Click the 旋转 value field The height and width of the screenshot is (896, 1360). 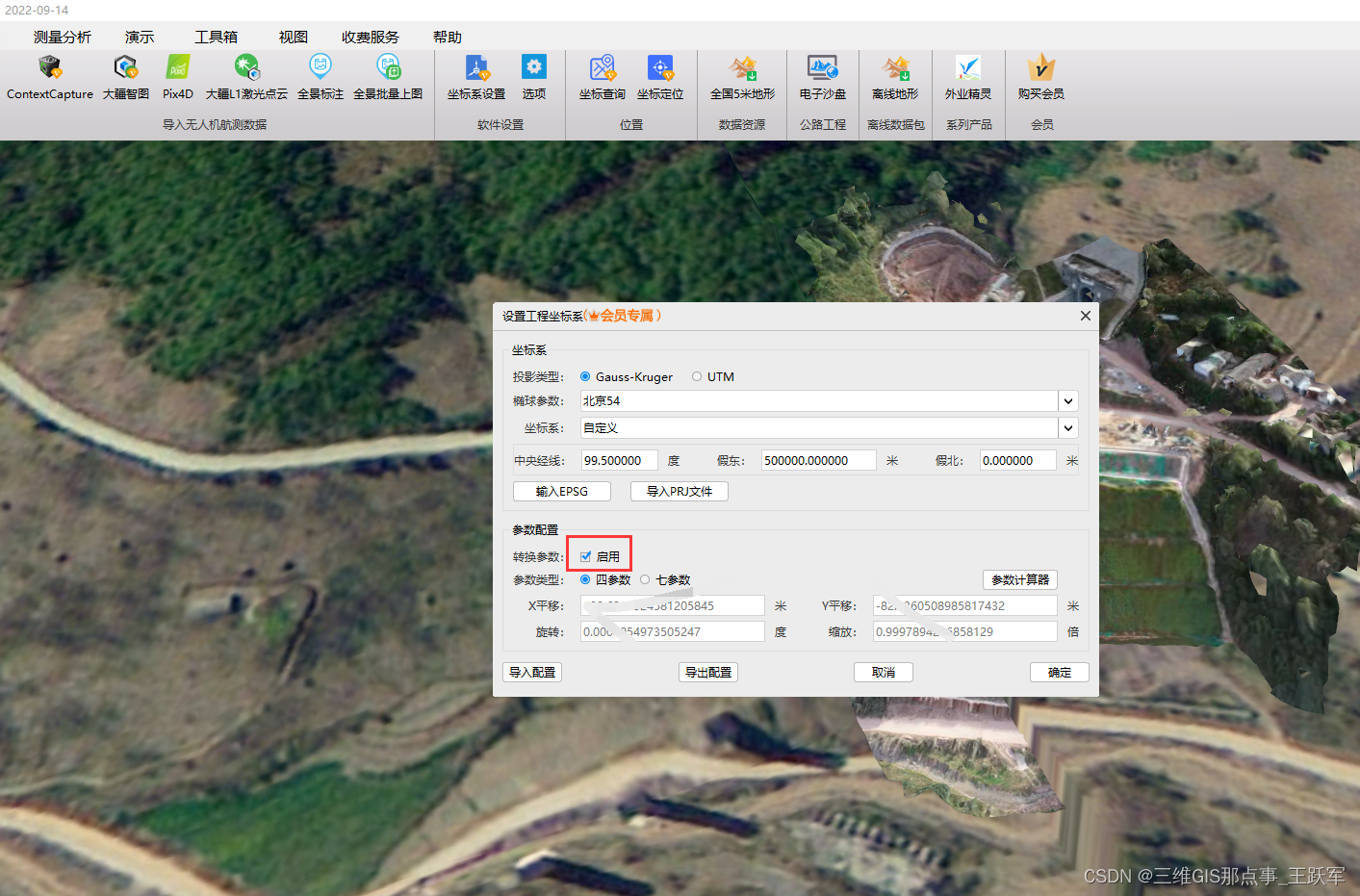[x=673, y=631]
